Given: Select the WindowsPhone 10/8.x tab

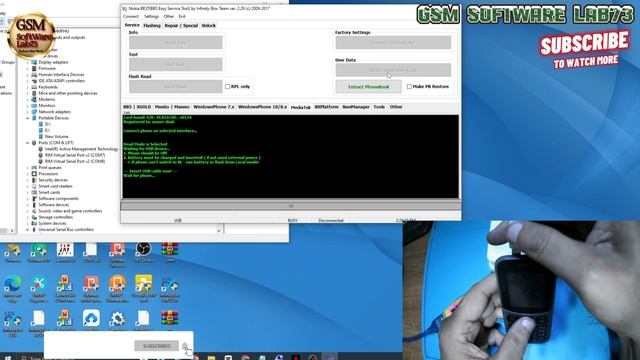Looking at the screenshot, I should (262, 107).
